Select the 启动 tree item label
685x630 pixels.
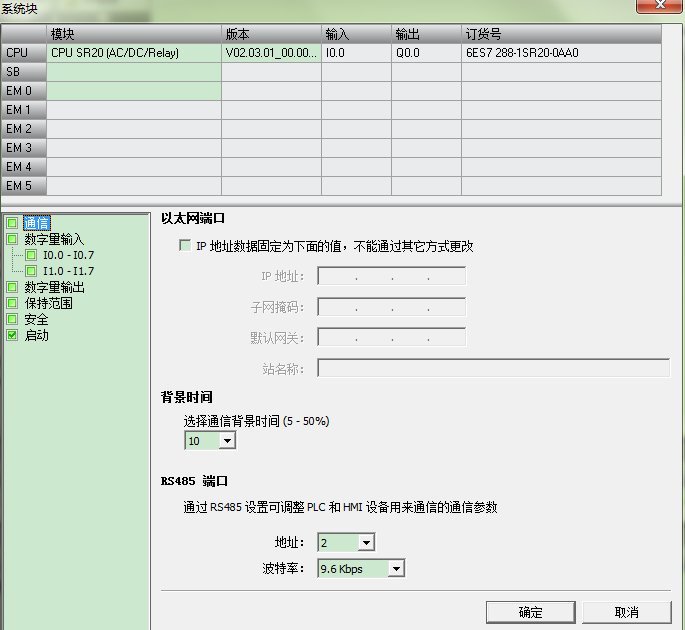37,335
